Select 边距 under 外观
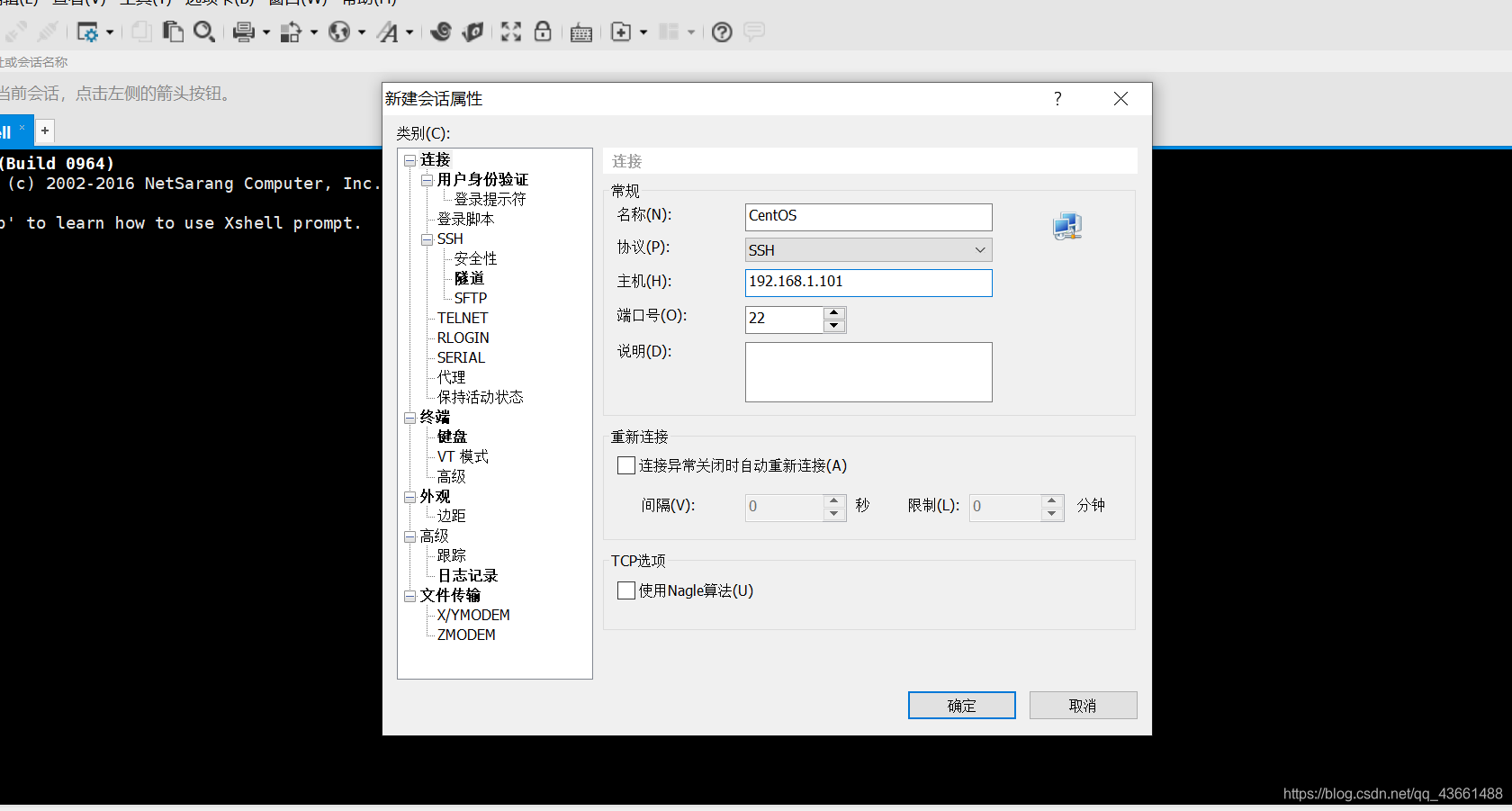This screenshot has width=1512, height=811. 451,517
